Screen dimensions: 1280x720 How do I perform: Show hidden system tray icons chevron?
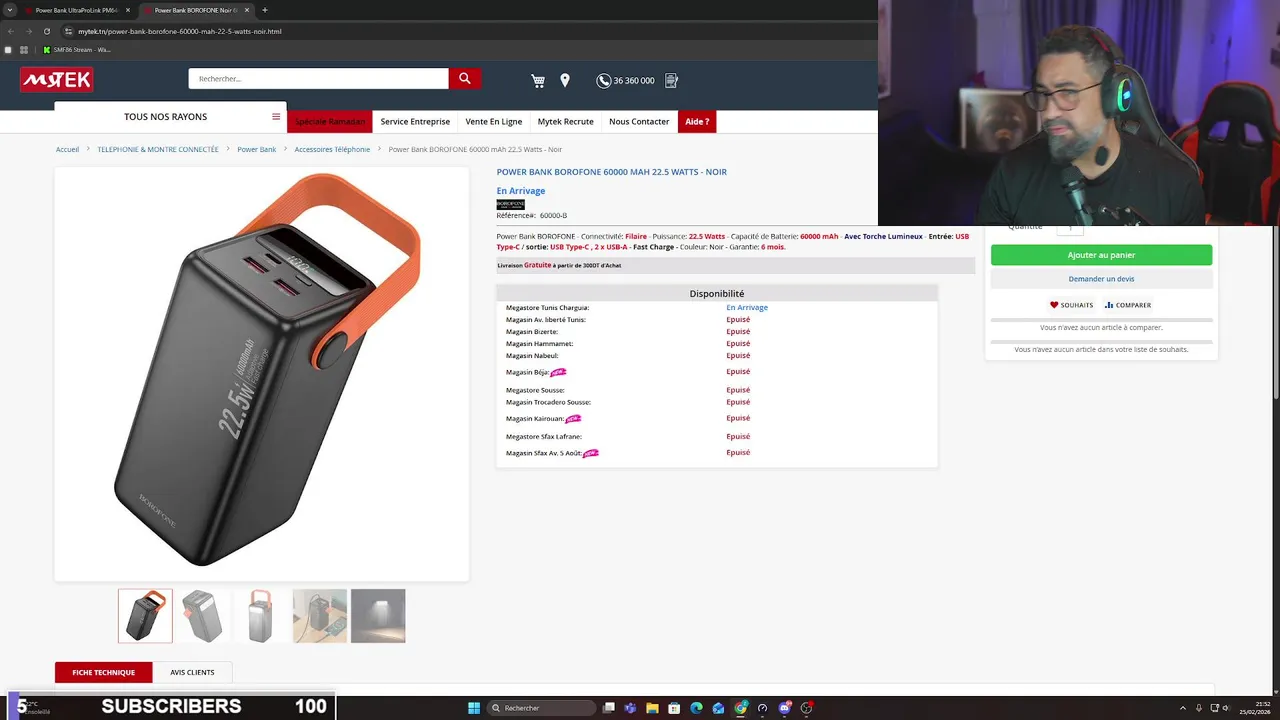tap(1183, 708)
